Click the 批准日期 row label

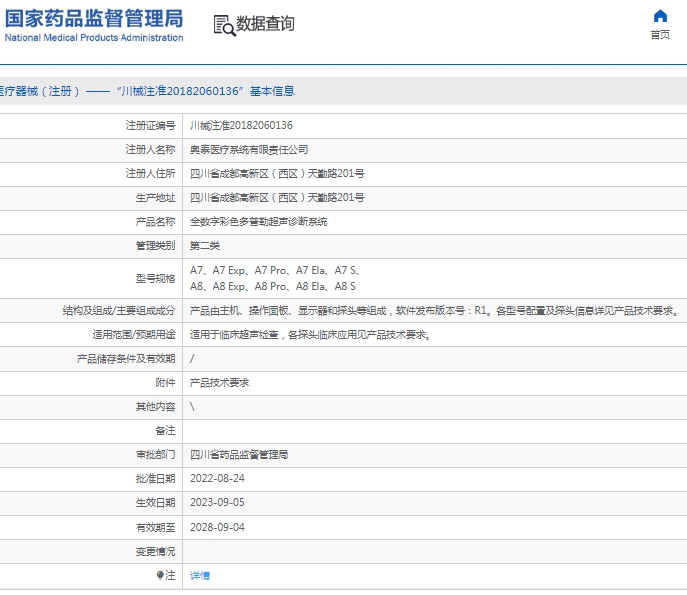pos(155,479)
